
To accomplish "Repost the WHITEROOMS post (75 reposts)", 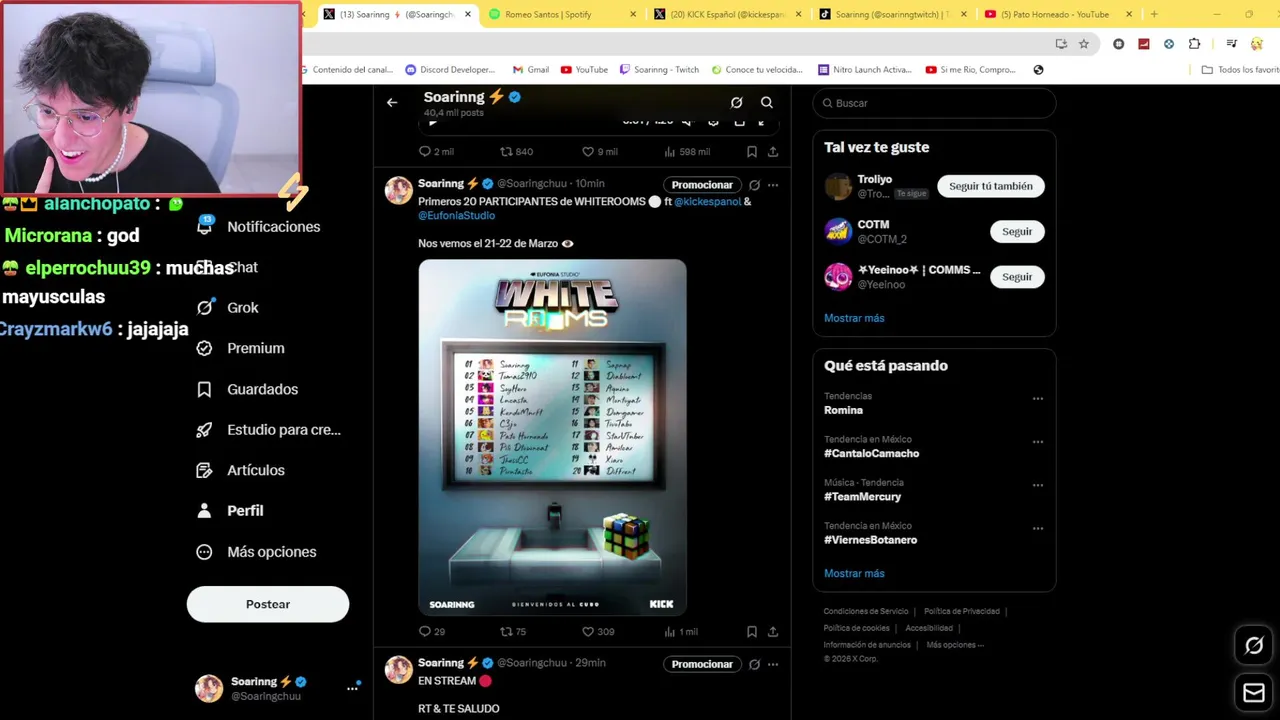I will [x=513, y=632].
